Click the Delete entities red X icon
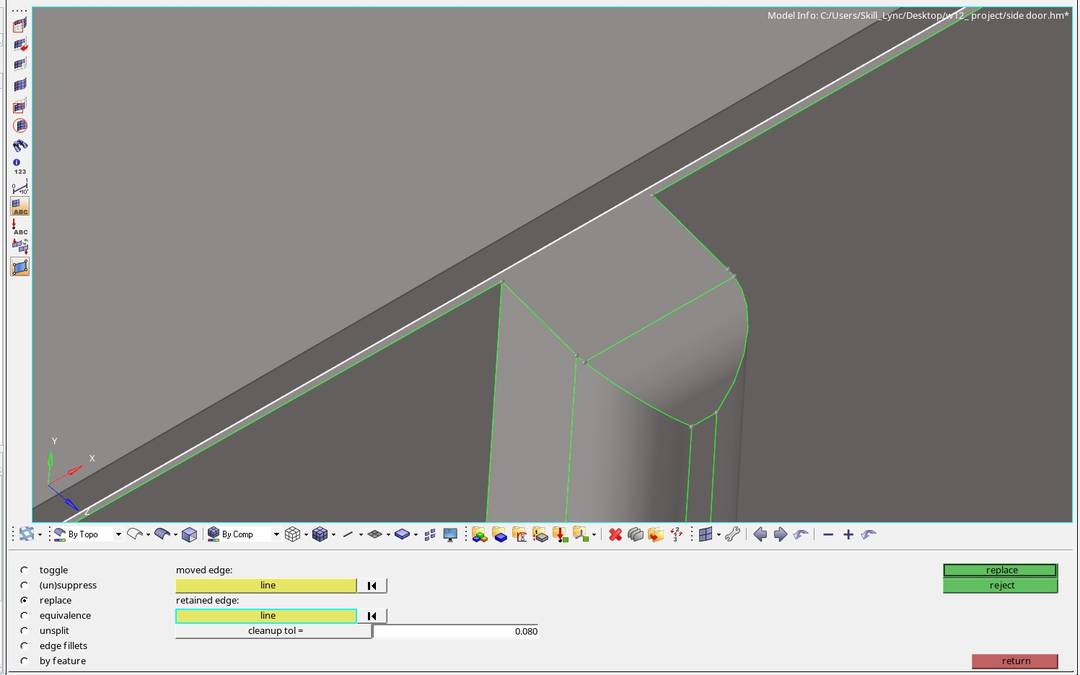The width and height of the screenshot is (1080, 675). tap(615, 534)
